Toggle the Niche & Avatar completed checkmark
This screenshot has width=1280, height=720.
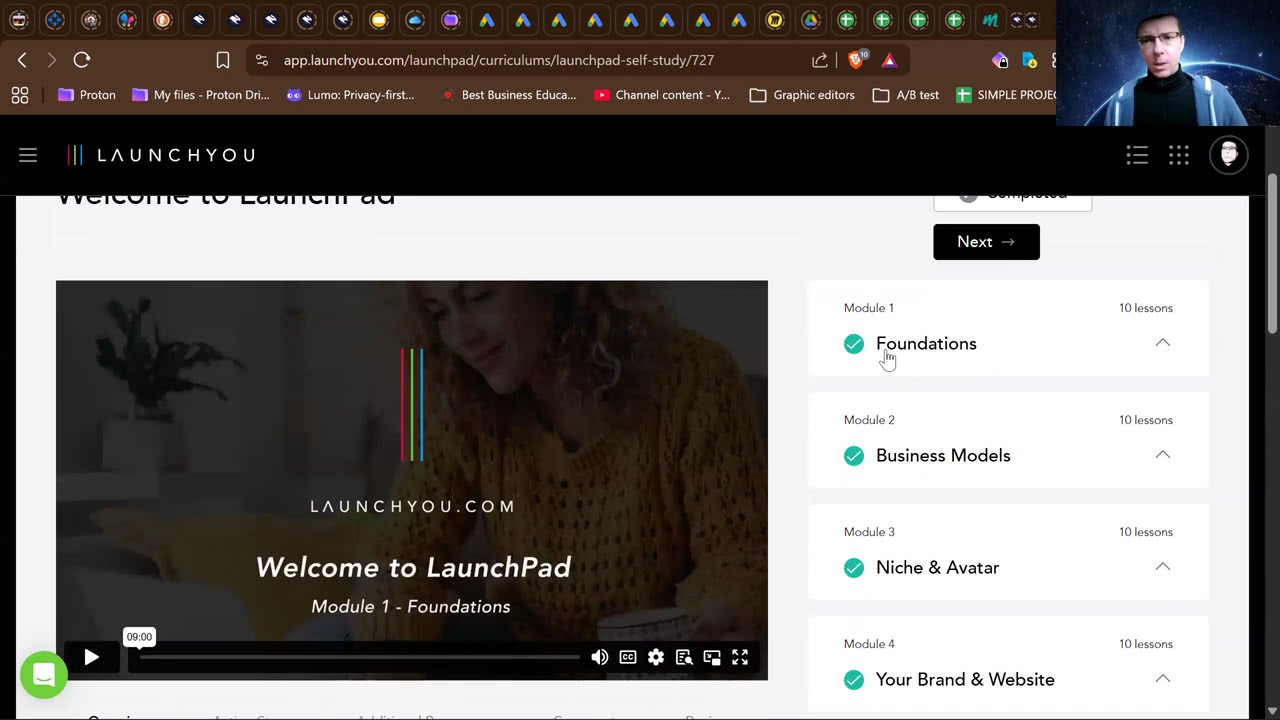coord(854,568)
